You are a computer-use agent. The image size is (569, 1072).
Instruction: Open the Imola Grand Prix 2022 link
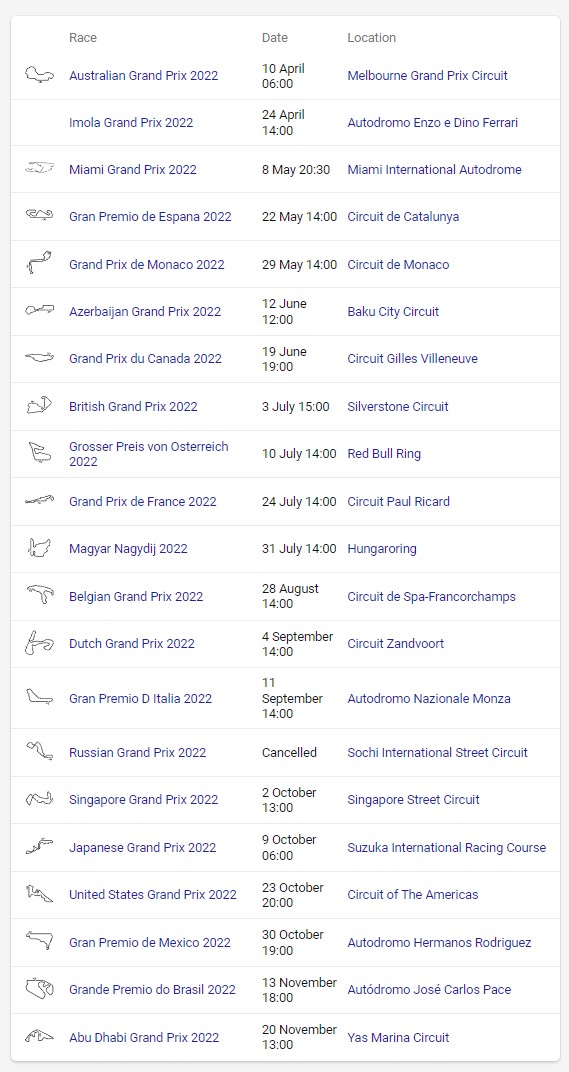pyautogui.click(x=131, y=122)
